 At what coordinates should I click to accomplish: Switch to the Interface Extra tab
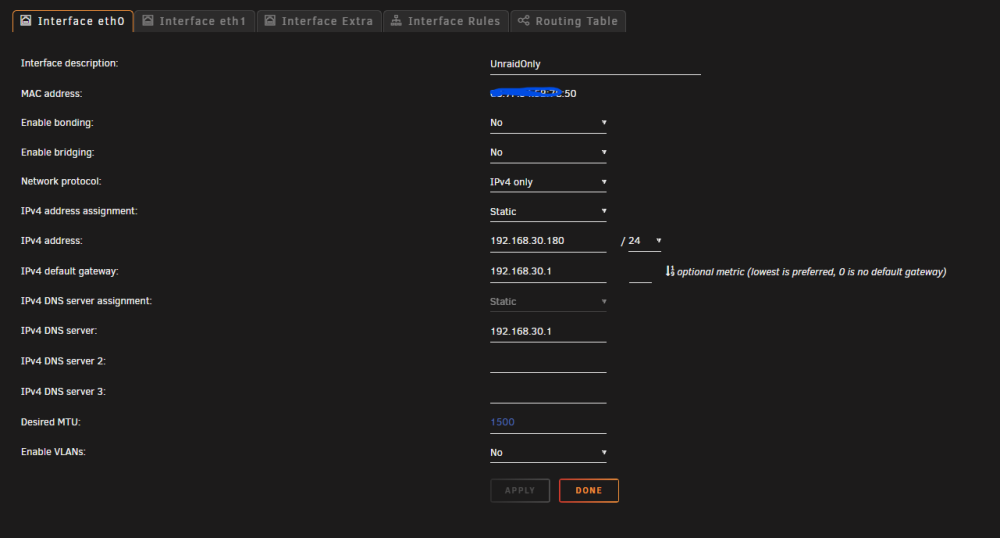pyautogui.click(x=319, y=21)
